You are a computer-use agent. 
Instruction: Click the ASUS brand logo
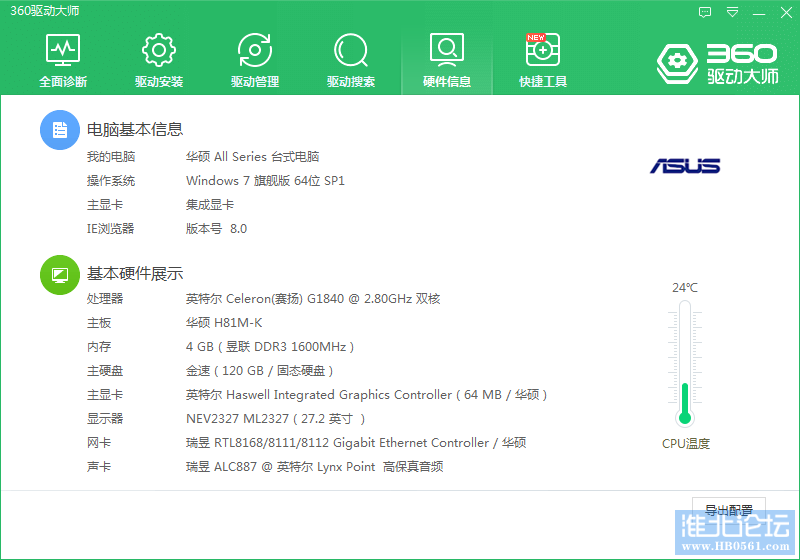(685, 166)
